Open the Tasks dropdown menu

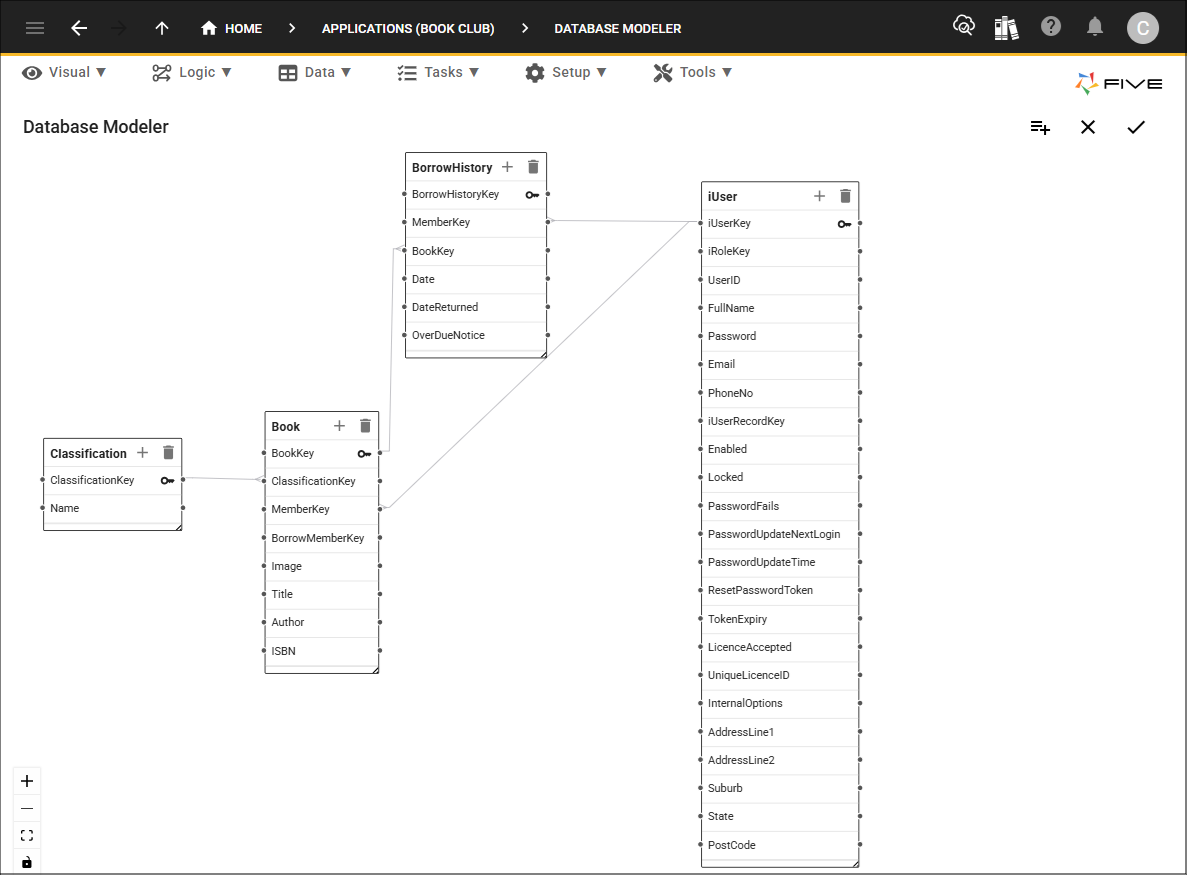point(438,73)
